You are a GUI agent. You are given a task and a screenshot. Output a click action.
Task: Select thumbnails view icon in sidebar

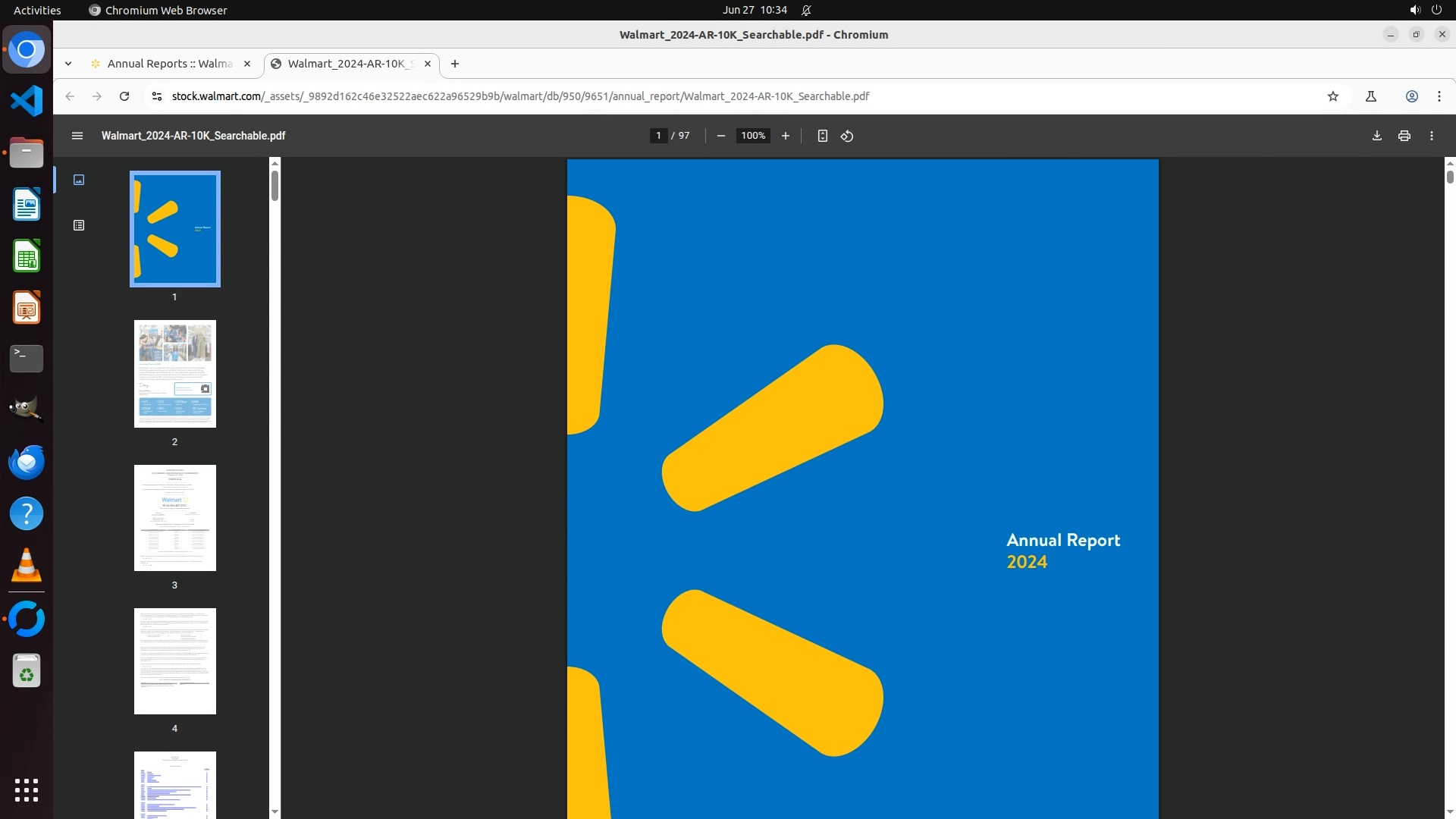(x=79, y=180)
